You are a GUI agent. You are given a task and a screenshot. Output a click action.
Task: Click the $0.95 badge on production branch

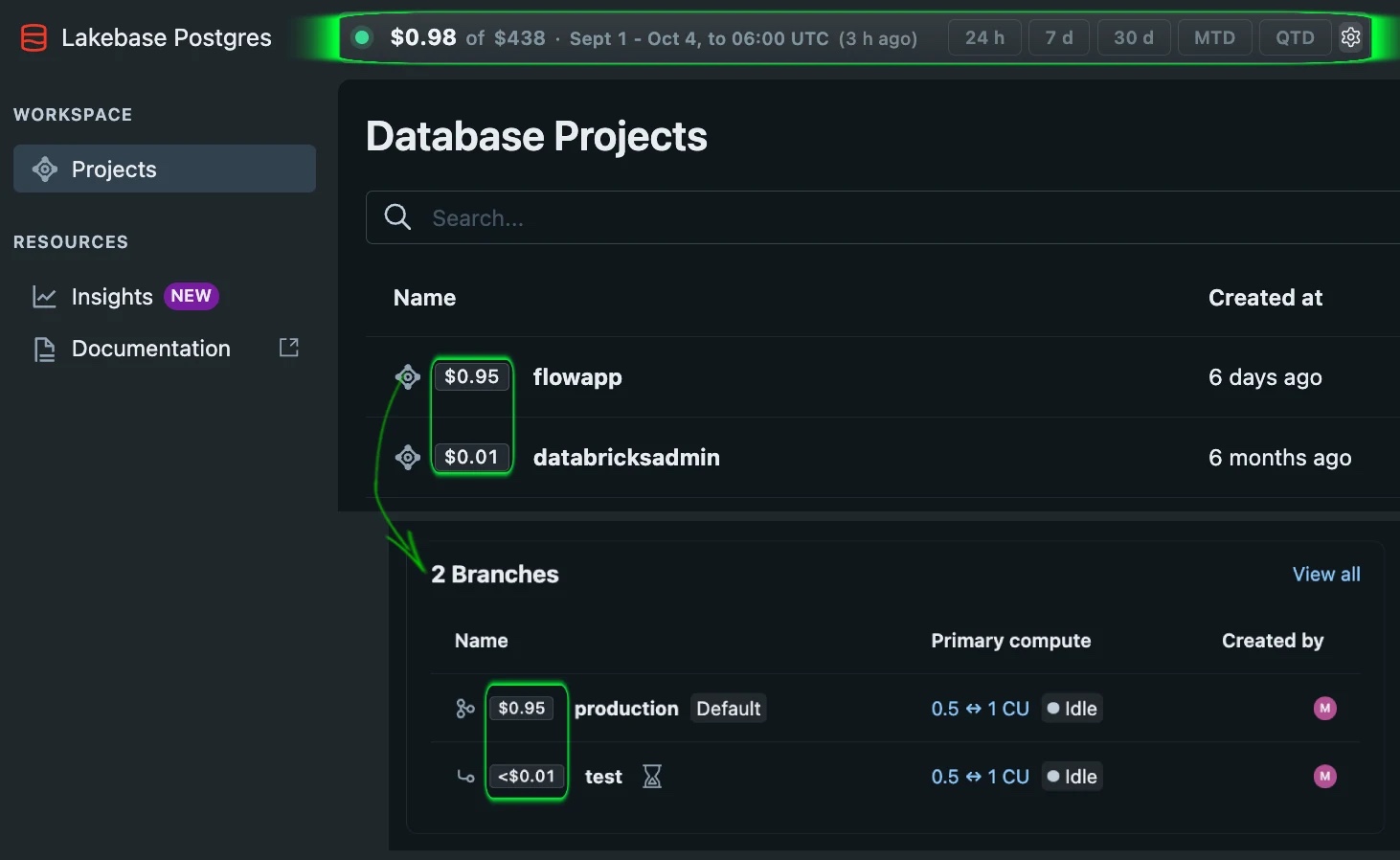[522, 708]
